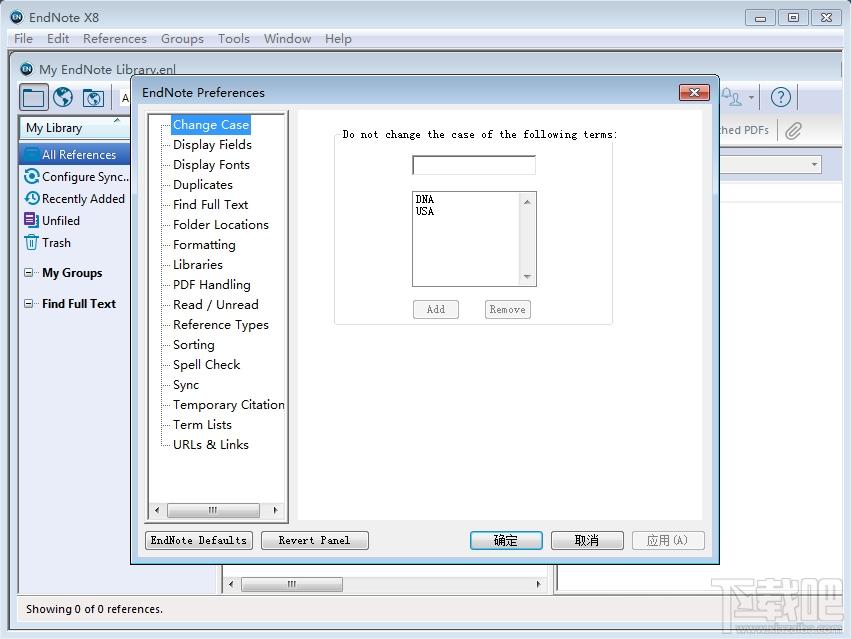This screenshot has height=639, width=851.
Task: Confirm with the 确定 button
Action: click(506, 540)
